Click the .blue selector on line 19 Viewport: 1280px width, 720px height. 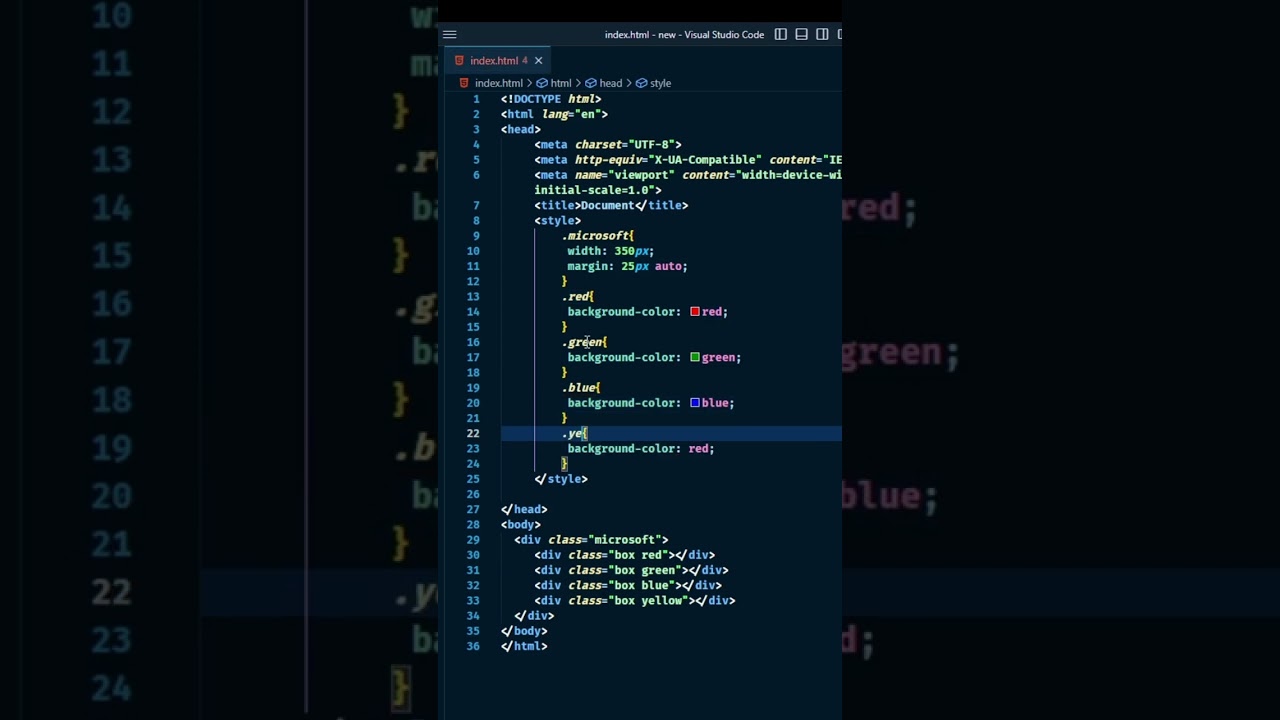[581, 387]
